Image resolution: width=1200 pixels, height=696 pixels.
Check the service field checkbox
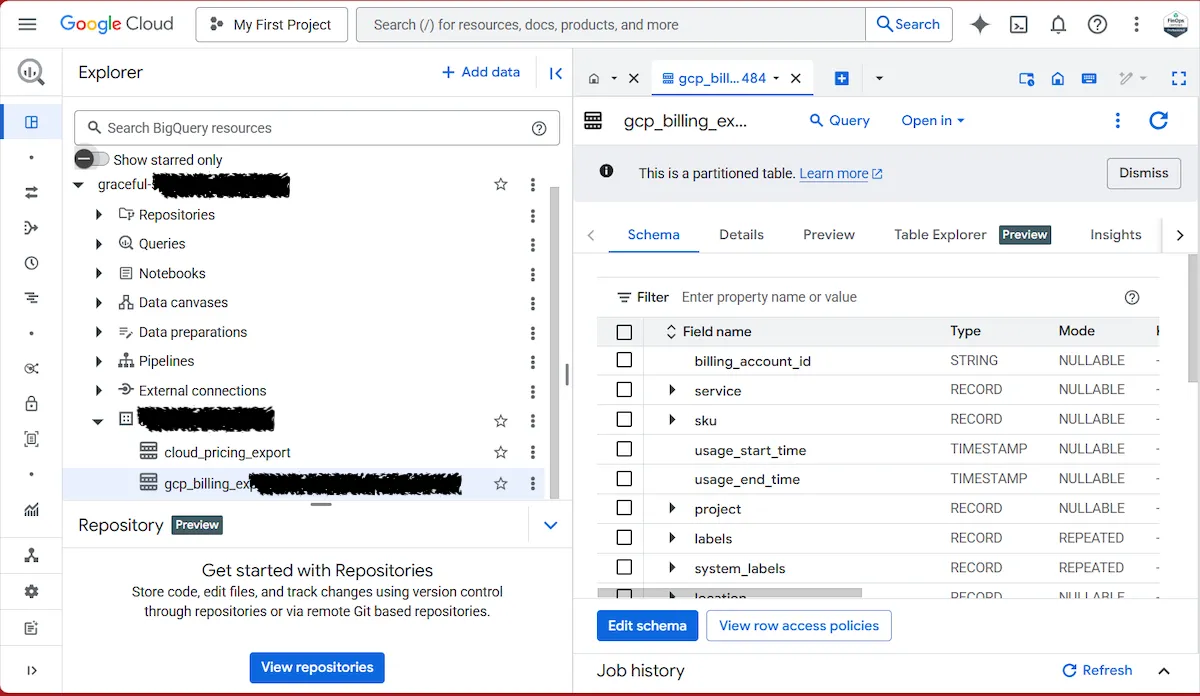(x=624, y=389)
